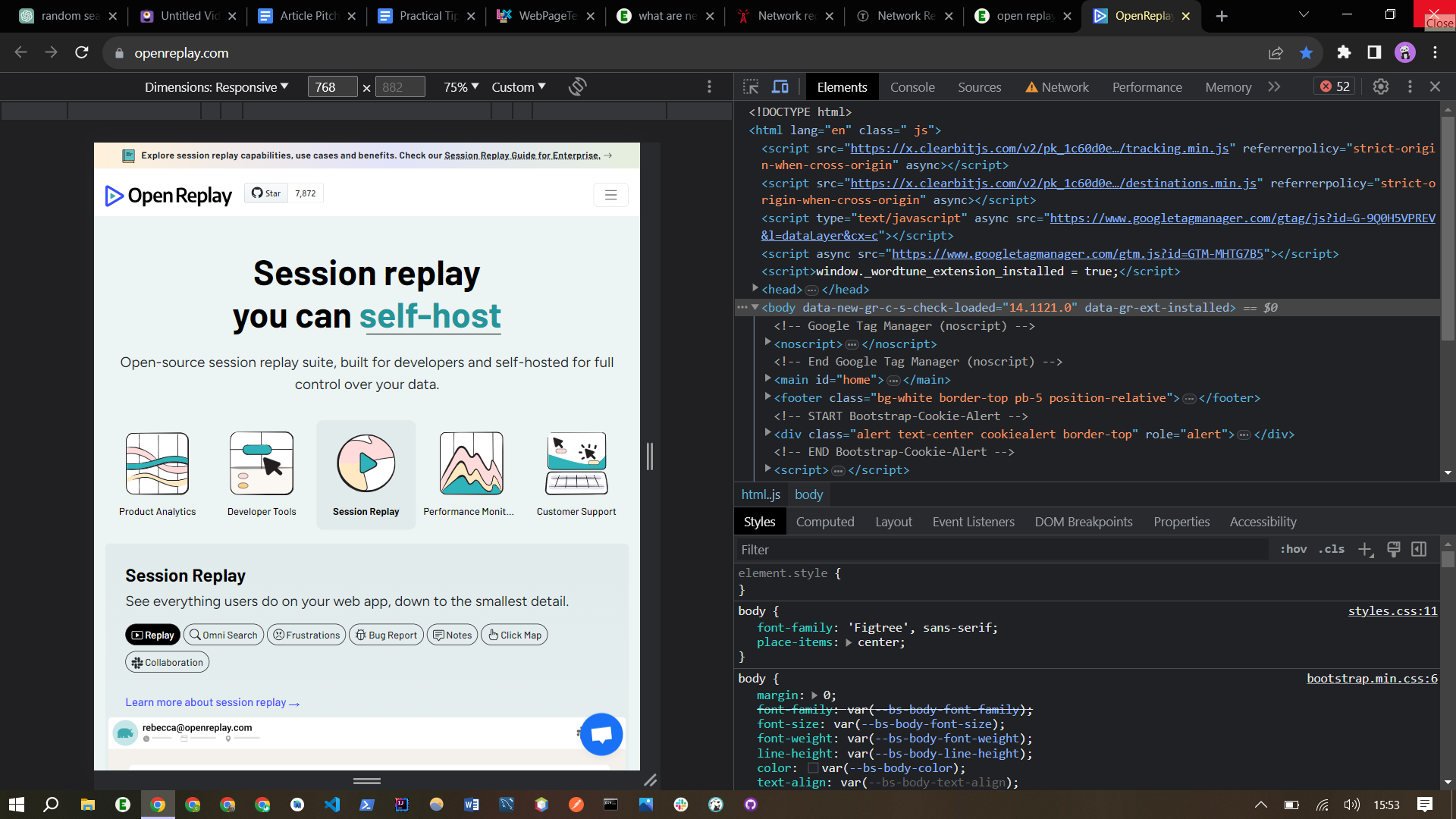The image size is (1456, 819).
Task: Open bootstrap.min.css:6 source link
Action: coord(1372,679)
